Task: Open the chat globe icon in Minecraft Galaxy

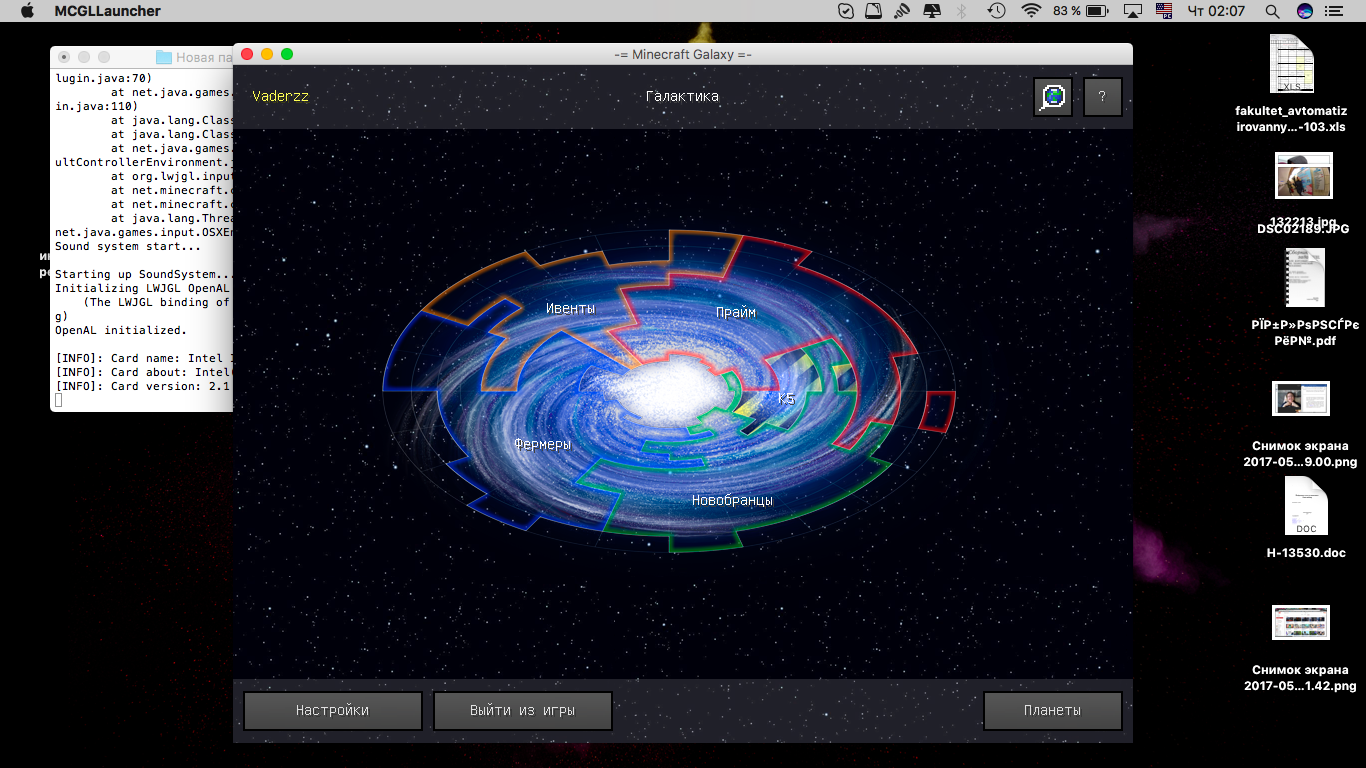Action: pos(1052,97)
